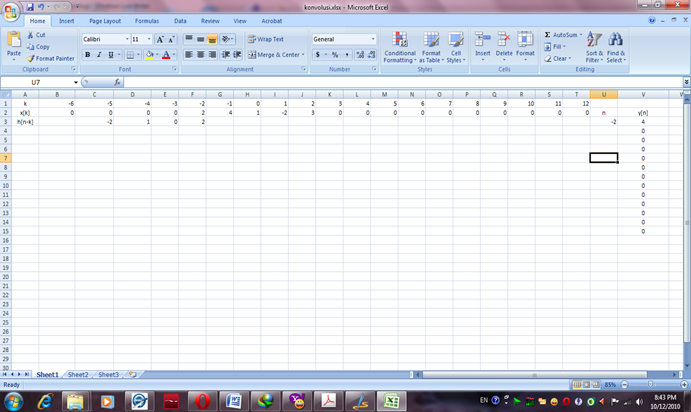The height and width of the screenshot is (412, 691).
Task: Cut the selected cells
Action: coord(36,35)
